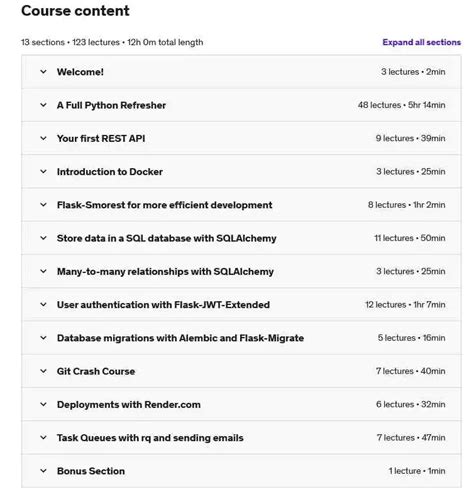Image resolution: width=474 pixels, height=497 pixels.
Task: Open the Bonus Section title
Action: 91,471
